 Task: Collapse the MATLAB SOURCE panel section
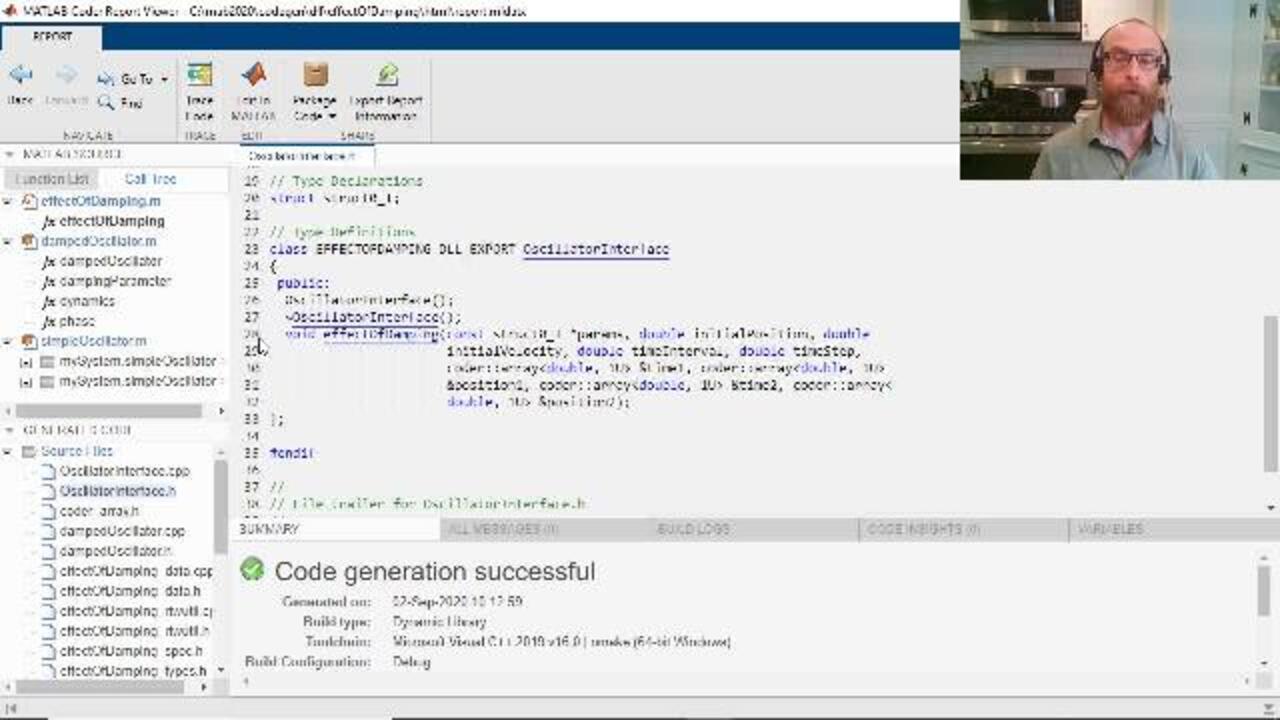(x=9, y=154)
